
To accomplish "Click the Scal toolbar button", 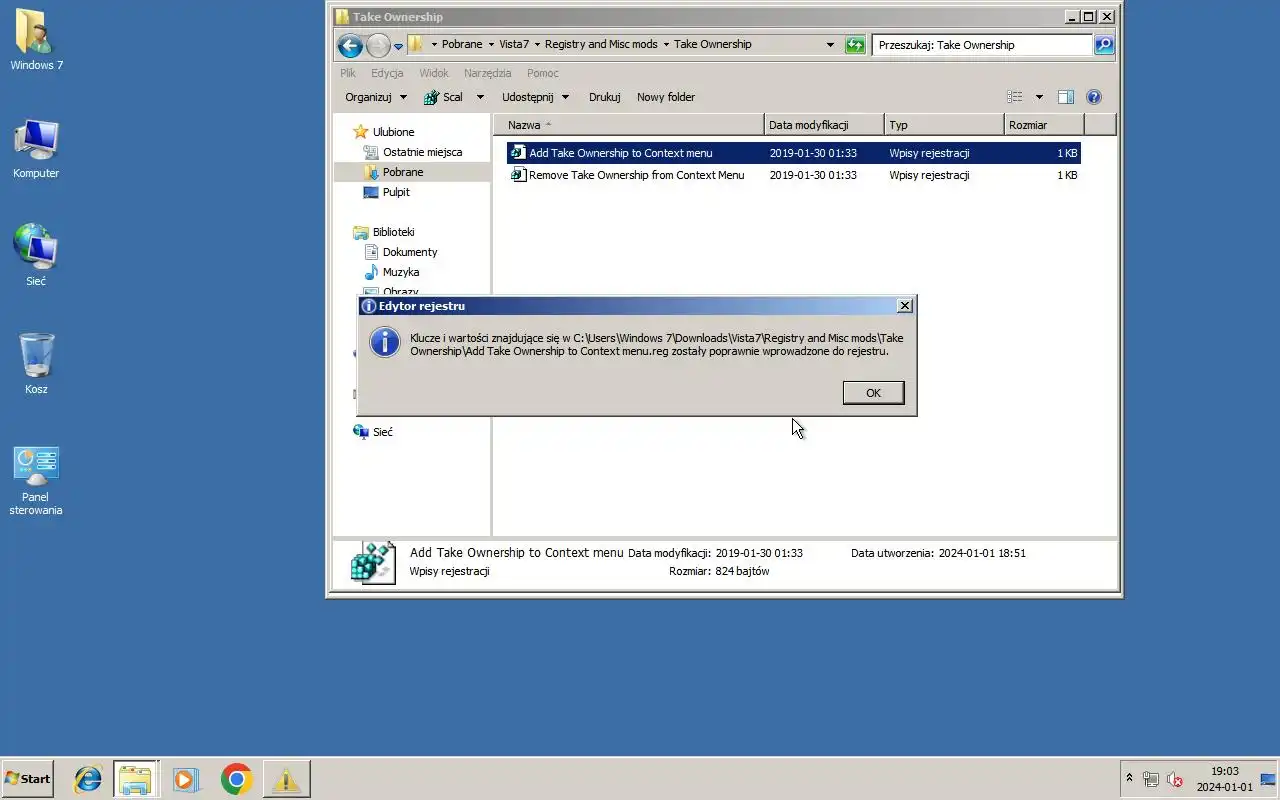I will coord(443,97).
